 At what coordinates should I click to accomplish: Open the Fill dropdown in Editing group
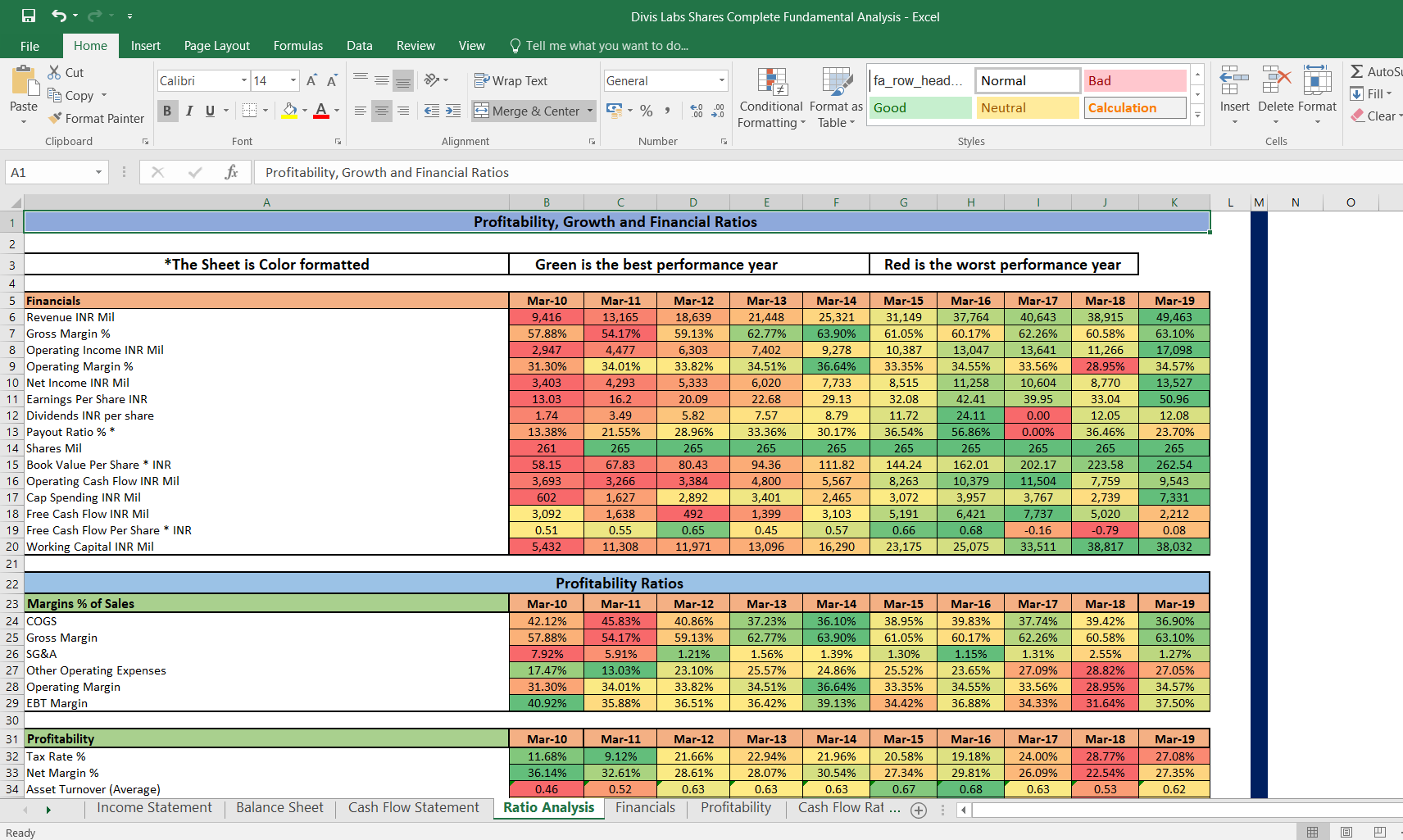pos(1373,93)
